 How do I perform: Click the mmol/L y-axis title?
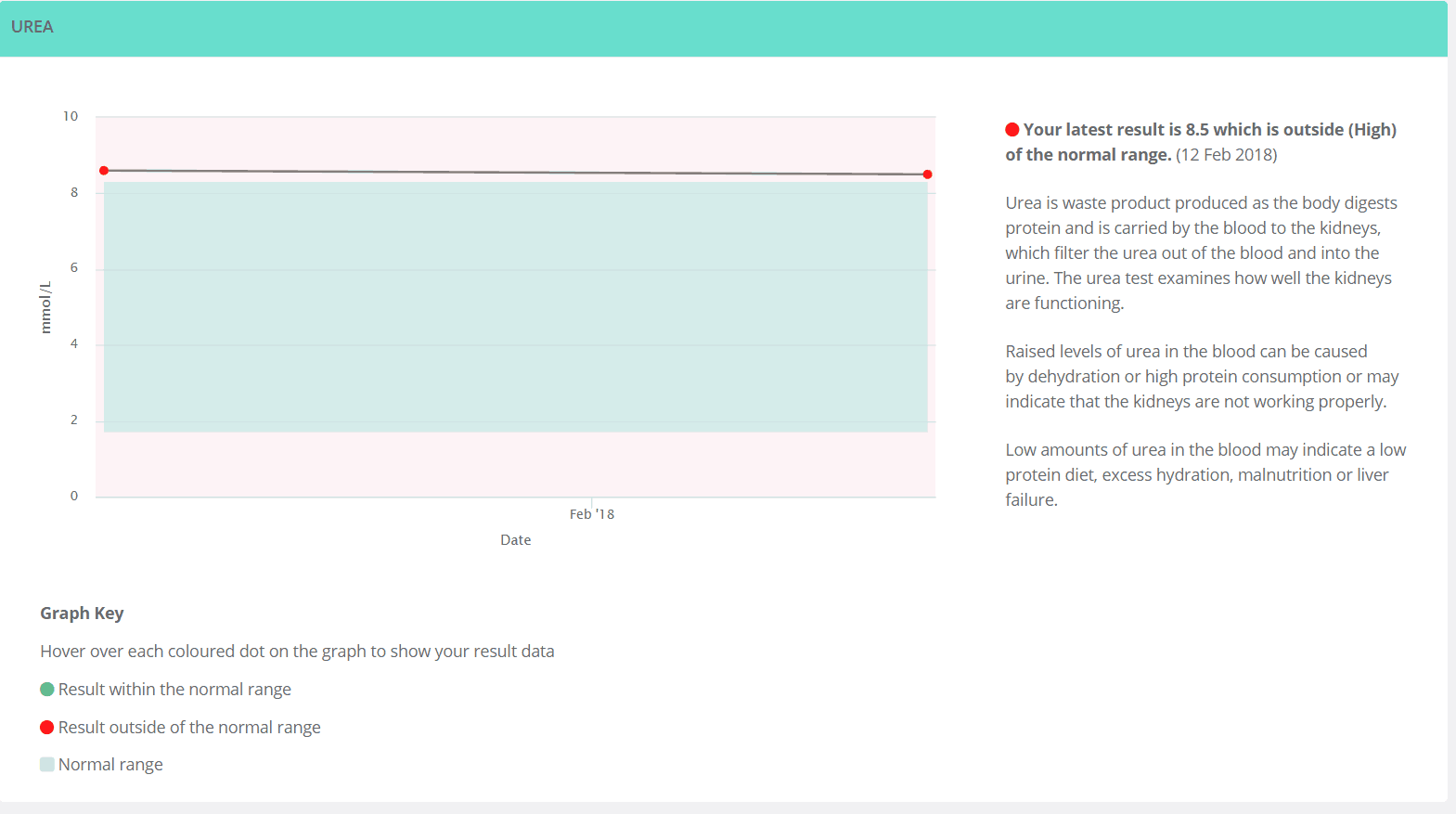[x=45, y=307]
